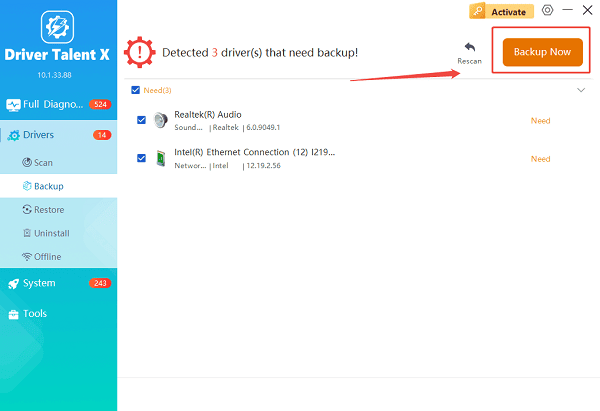The width and height of the screenshot is (600, 411).
Task: Click the red warning gear icon
Action: (140, 52)
